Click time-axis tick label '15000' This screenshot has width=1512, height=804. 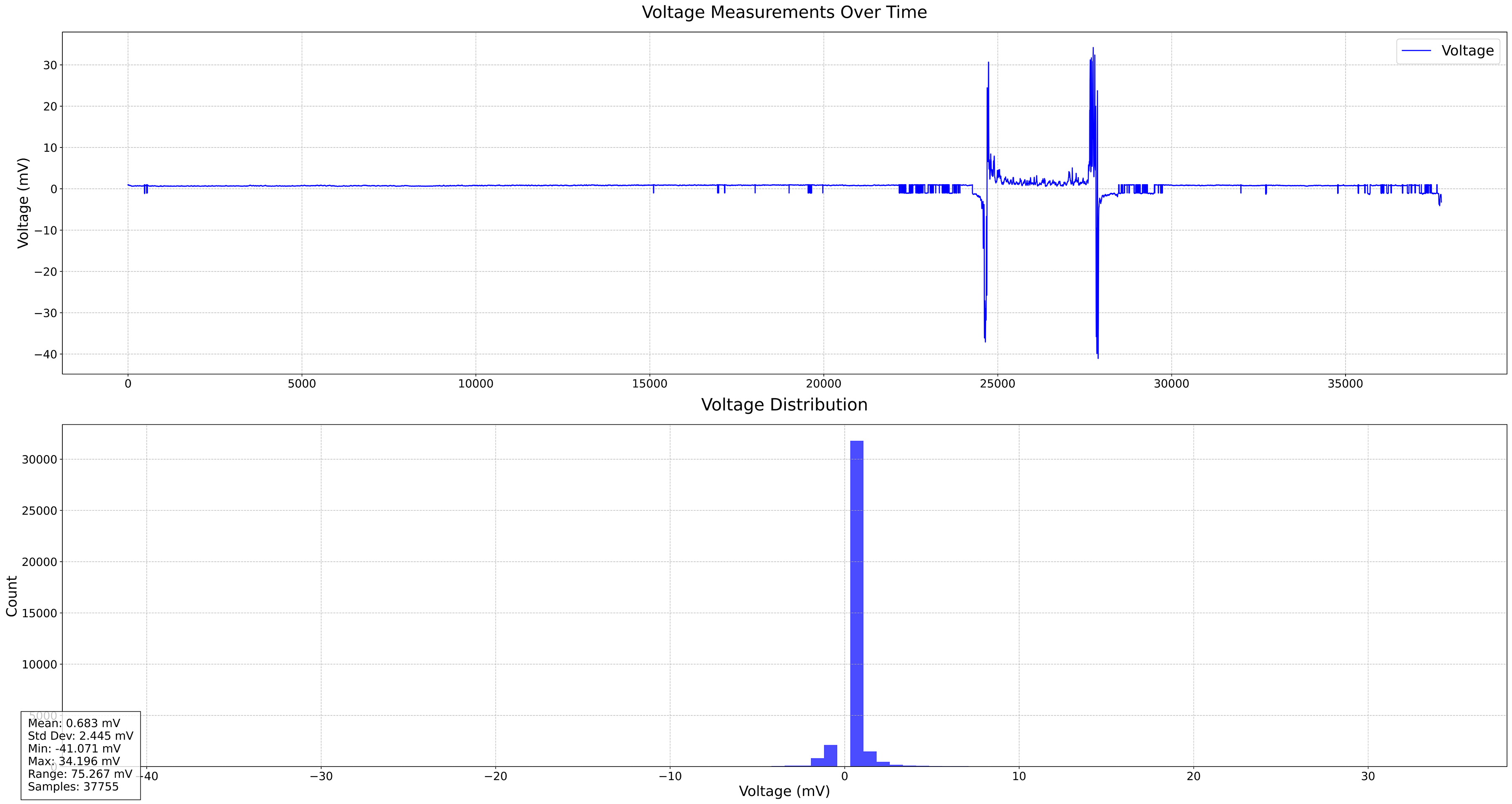pos(650,384)
